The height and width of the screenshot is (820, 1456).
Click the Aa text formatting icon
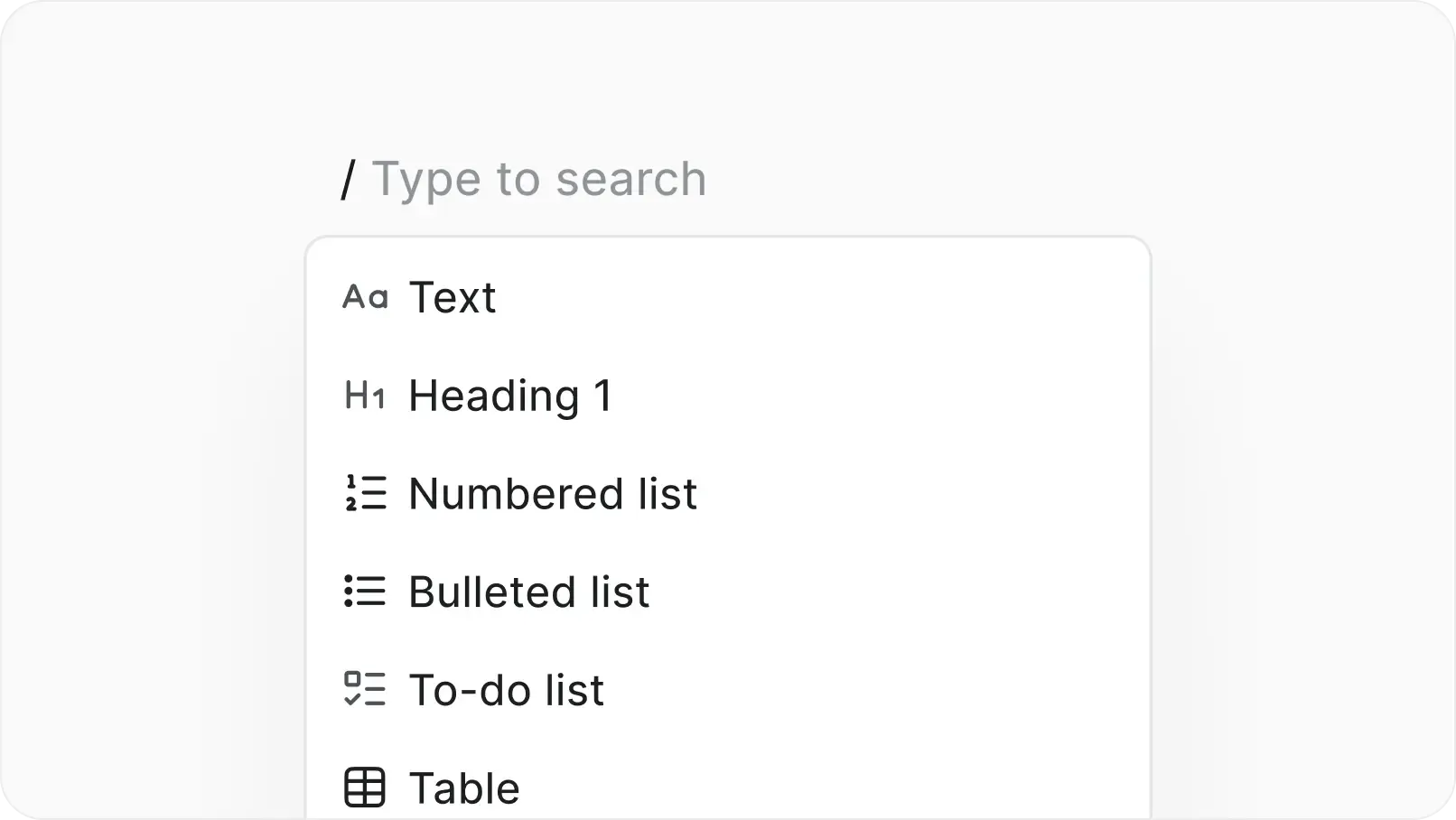tap(367, 298)
